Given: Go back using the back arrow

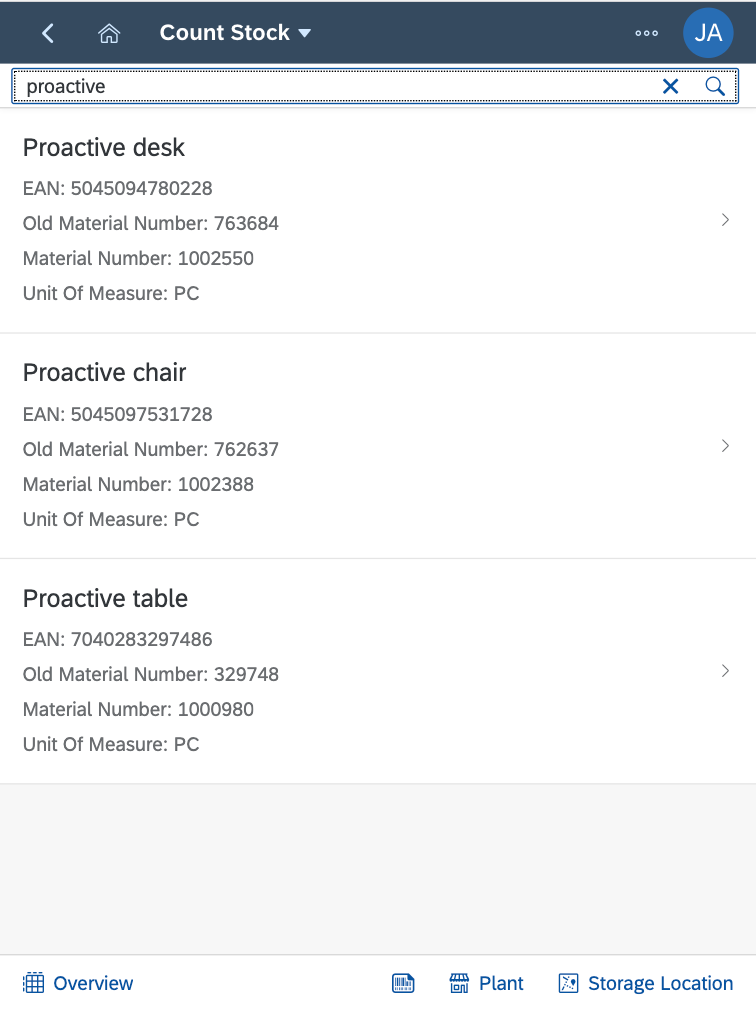Looking at the screenshot, I should [48, 33].
